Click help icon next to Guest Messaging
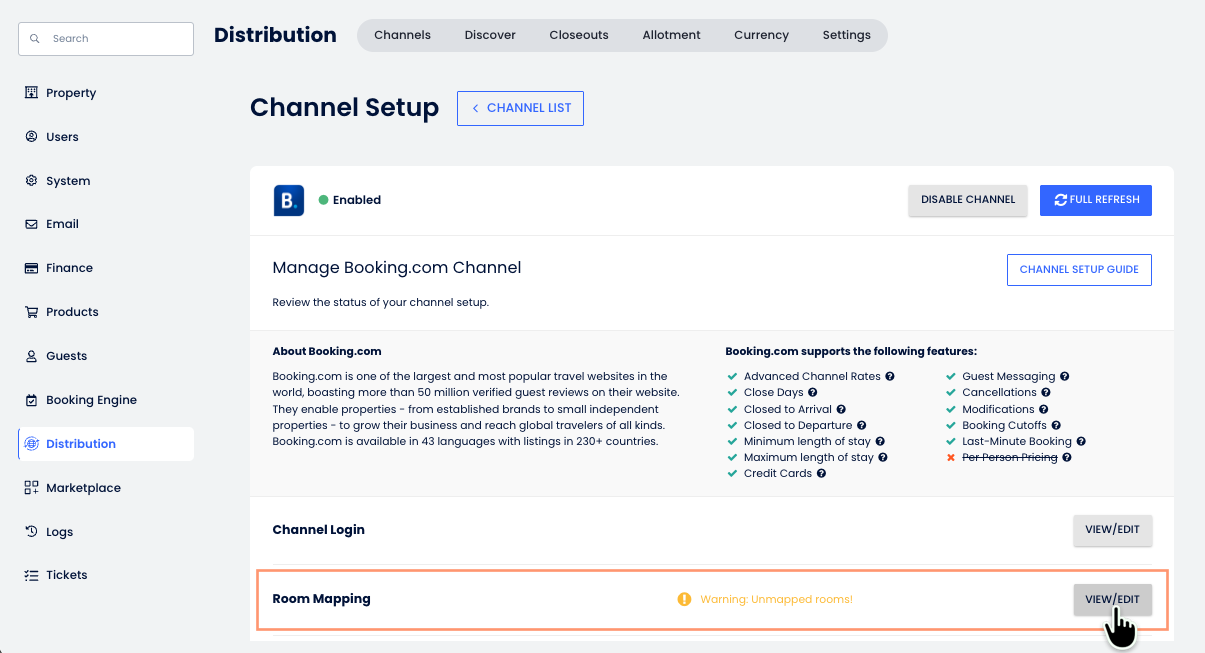Screen dimensions: 1205x653 point(1064,377)
